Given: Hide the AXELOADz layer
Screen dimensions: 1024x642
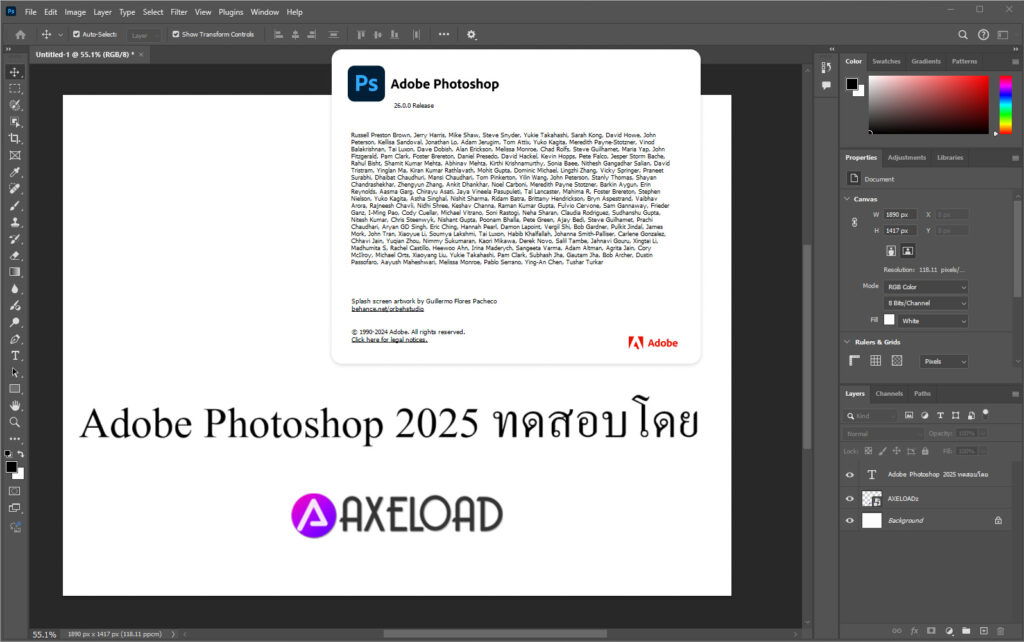Looking at the screenshot, I should pyautogui.click(x=850, y=499).
